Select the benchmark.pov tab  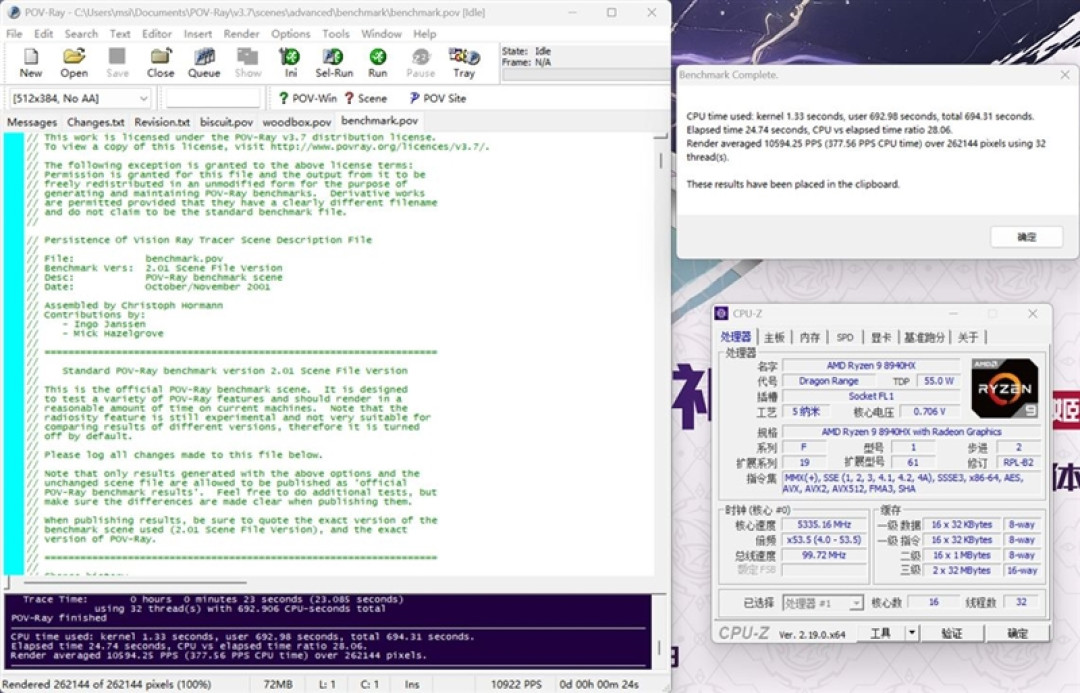coord(380,121)
